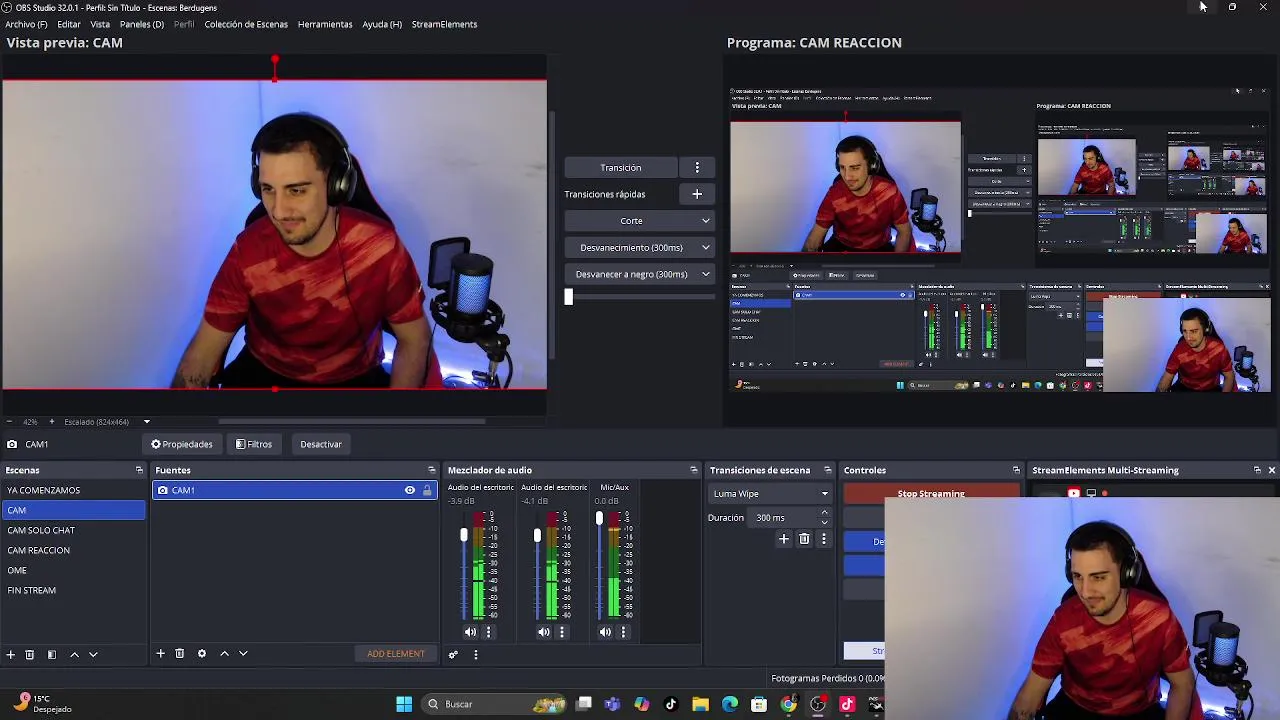The image size is (1280, 720).
Task: Adjust the first Audio del escritorio volume fader
Action: [x=464, y=536]
